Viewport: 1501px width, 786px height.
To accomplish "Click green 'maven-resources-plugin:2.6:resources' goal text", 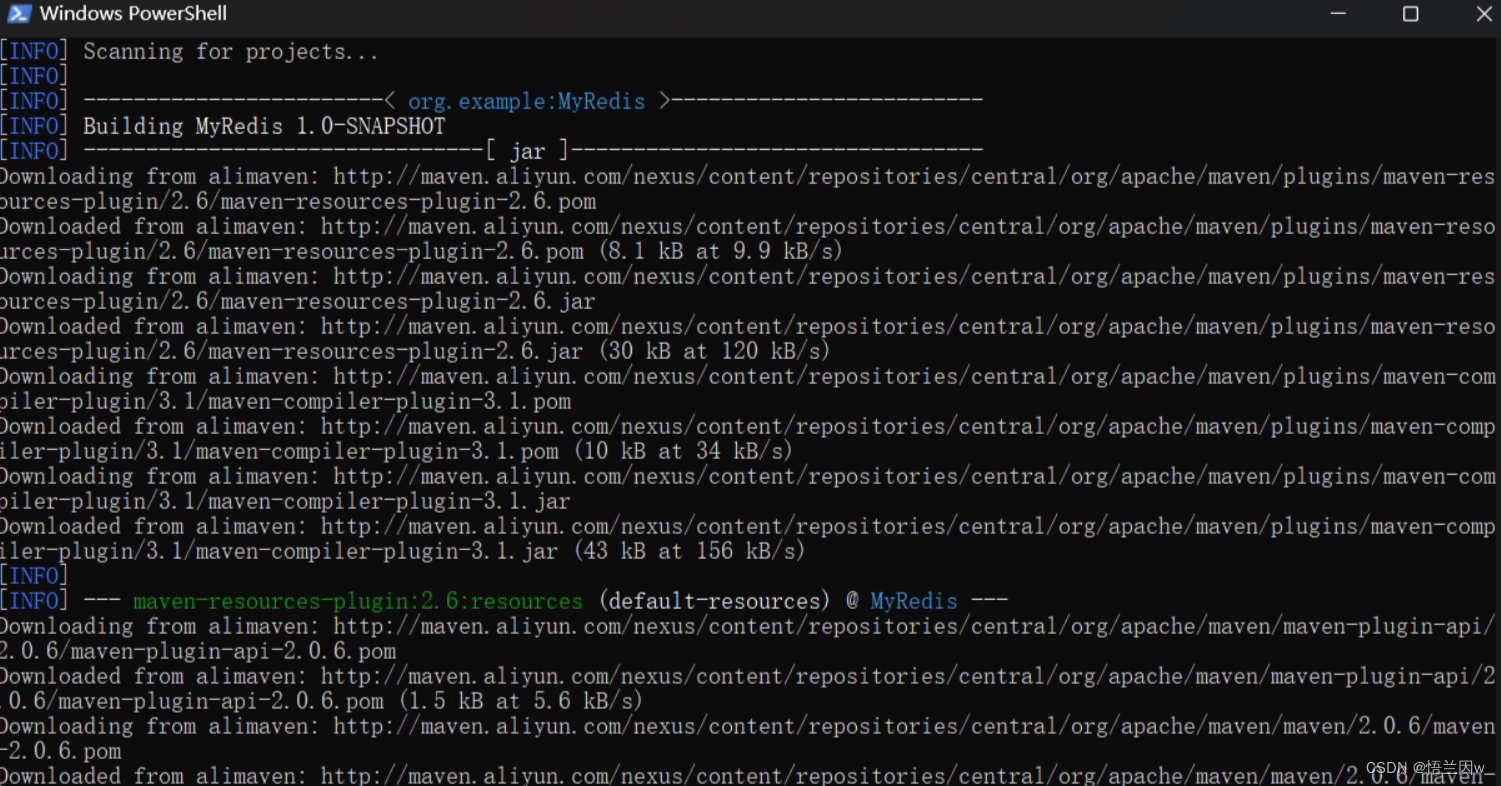I will click(x=358, y=602).
